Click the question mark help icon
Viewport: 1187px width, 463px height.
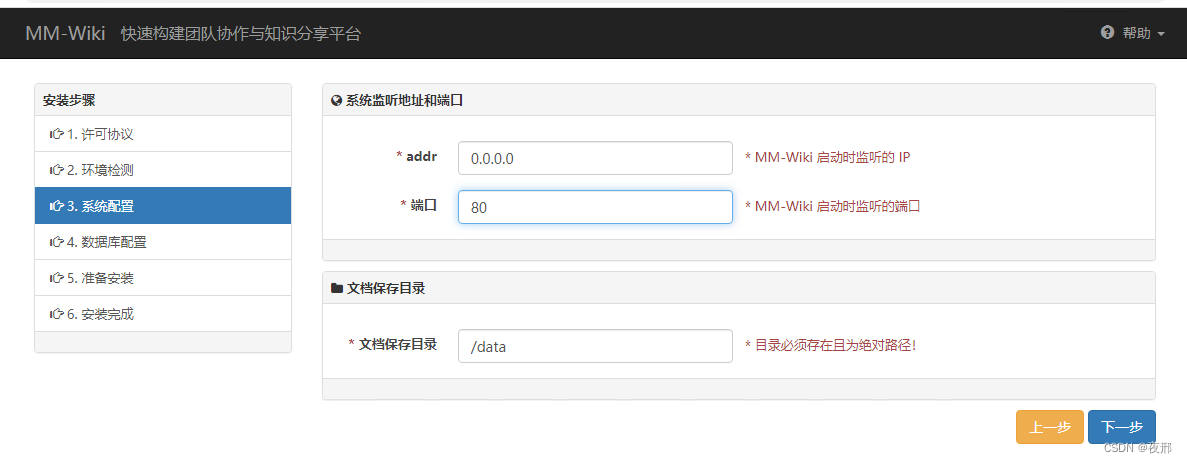[1108, 33]
